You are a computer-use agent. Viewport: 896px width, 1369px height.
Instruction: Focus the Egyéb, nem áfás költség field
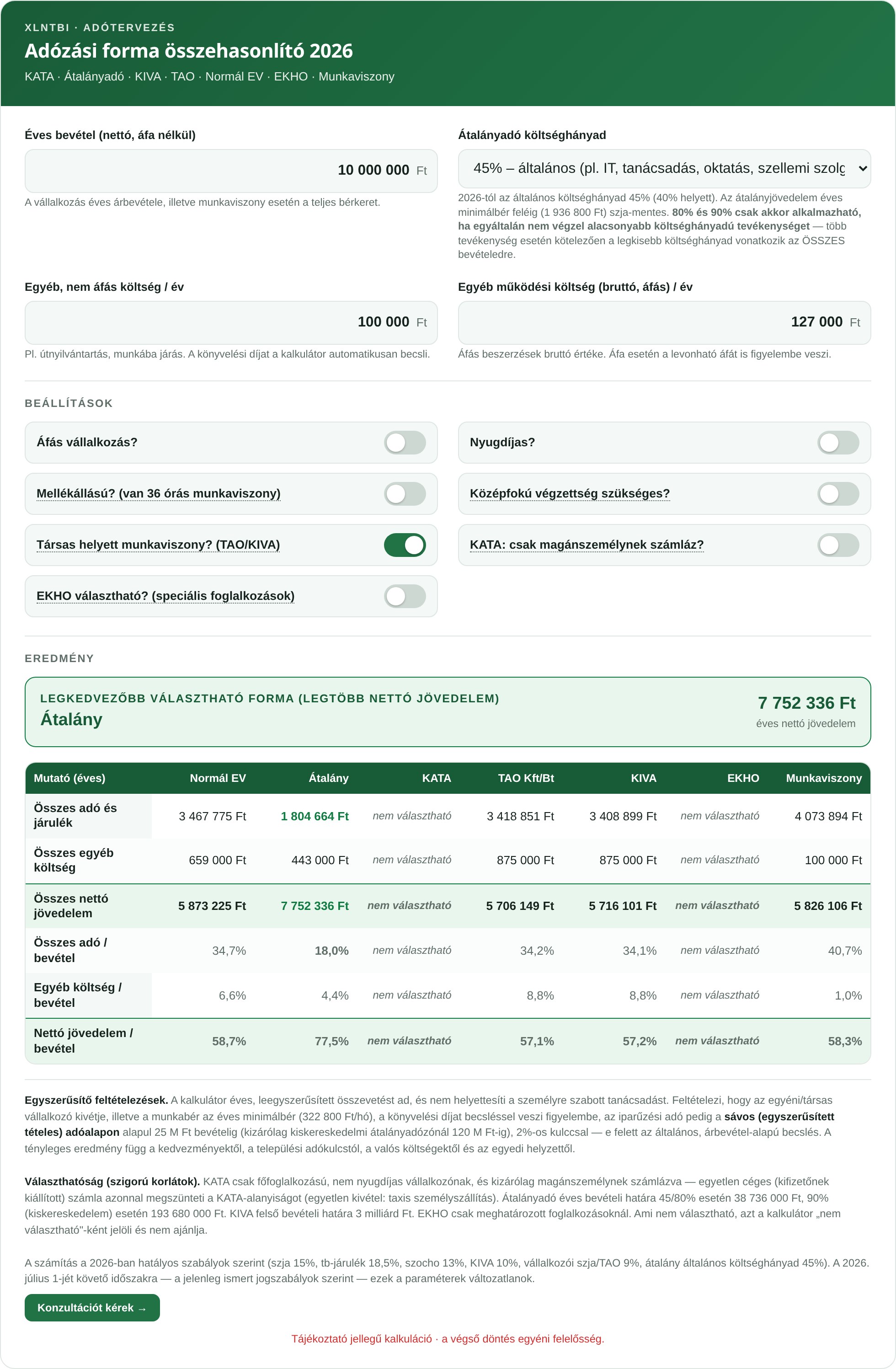click(231, 323)
